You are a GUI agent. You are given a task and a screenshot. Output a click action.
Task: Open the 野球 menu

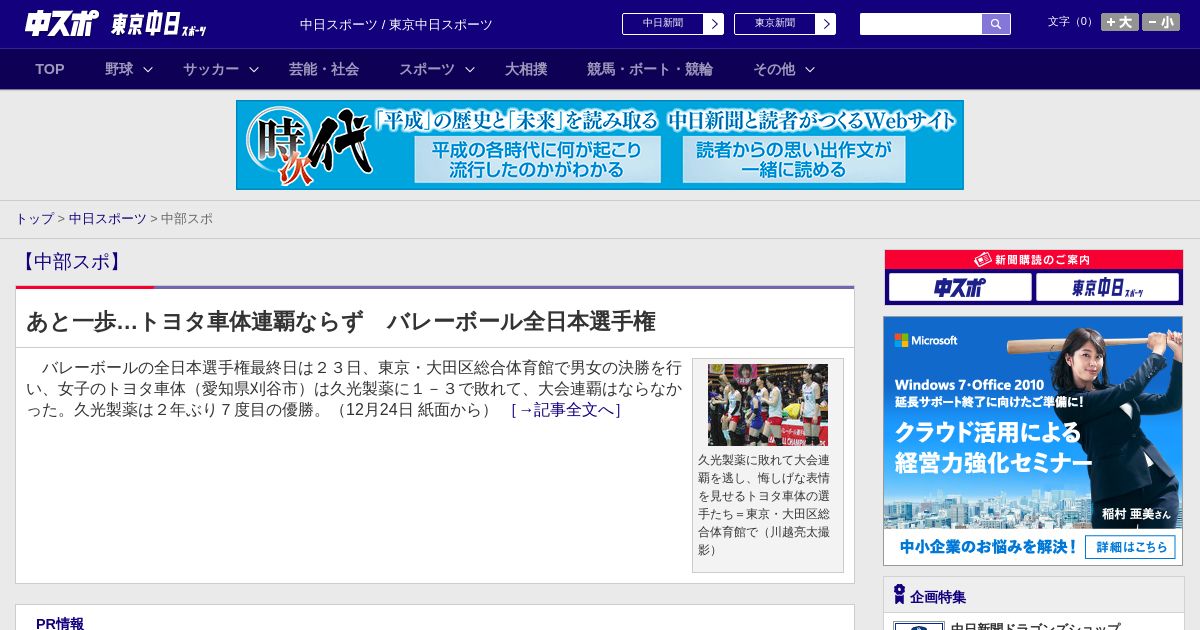click(119, 69)
